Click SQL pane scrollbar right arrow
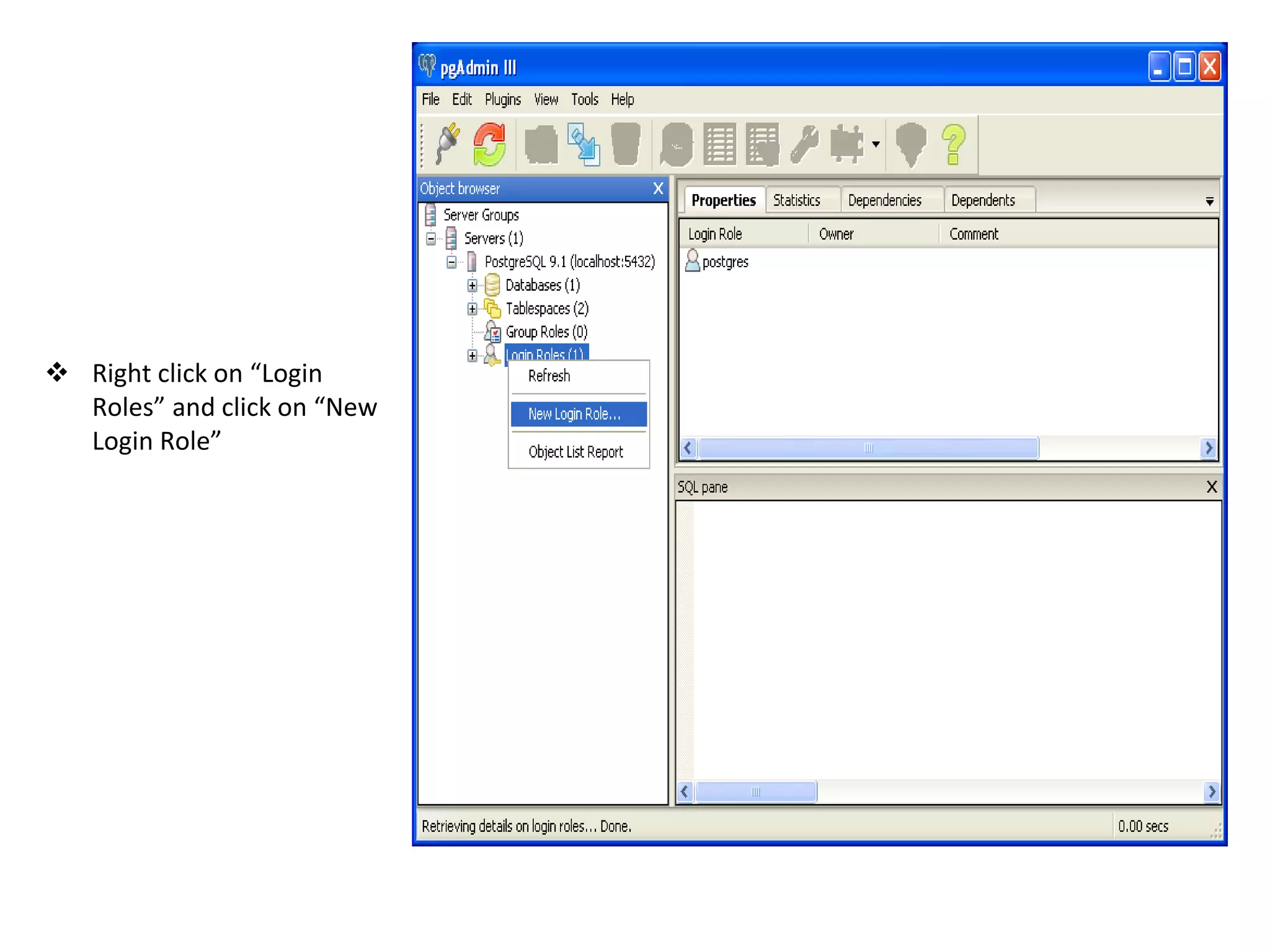 tap(1212, 791)
